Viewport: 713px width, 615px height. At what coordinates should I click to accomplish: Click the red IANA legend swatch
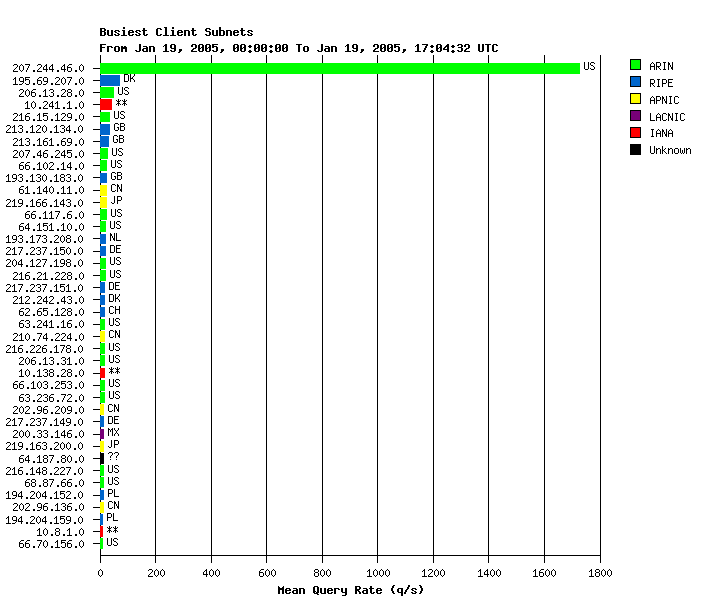click(x=635, y=133)
